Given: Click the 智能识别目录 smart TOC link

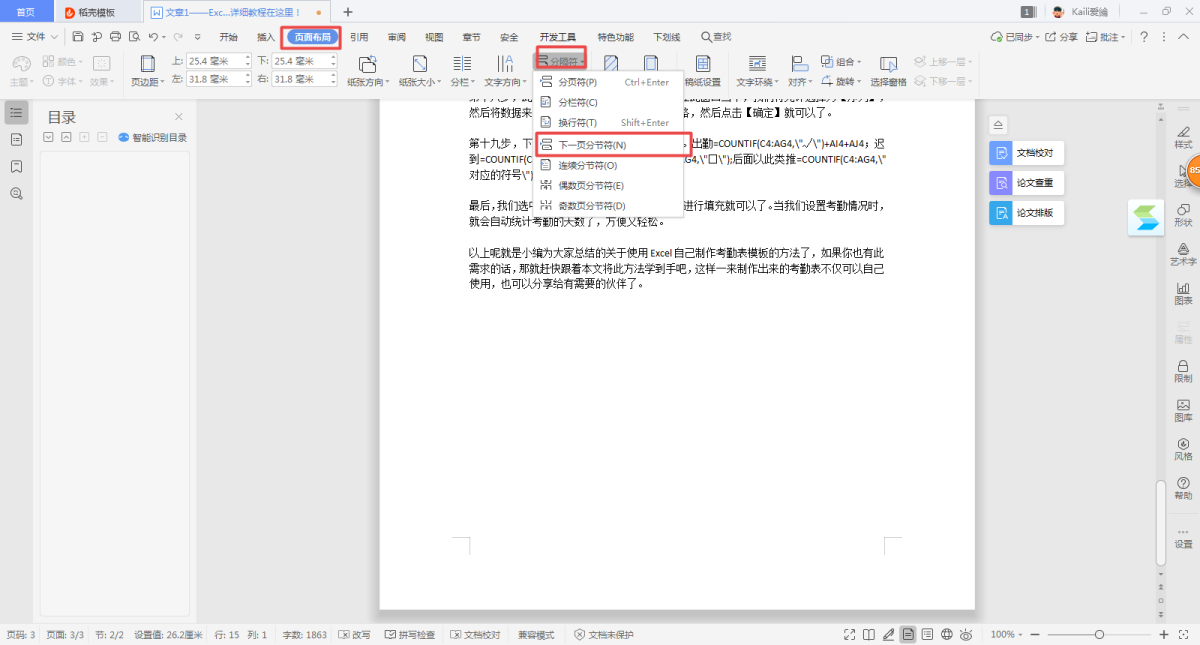Looking at the screenshot, I should tap(153, 138).
